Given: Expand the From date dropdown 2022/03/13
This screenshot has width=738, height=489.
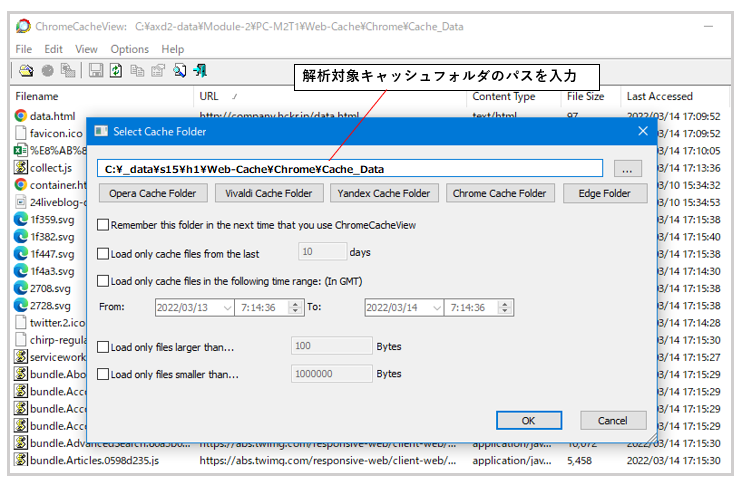Looking at the screenshot, I should click(227, 308).
